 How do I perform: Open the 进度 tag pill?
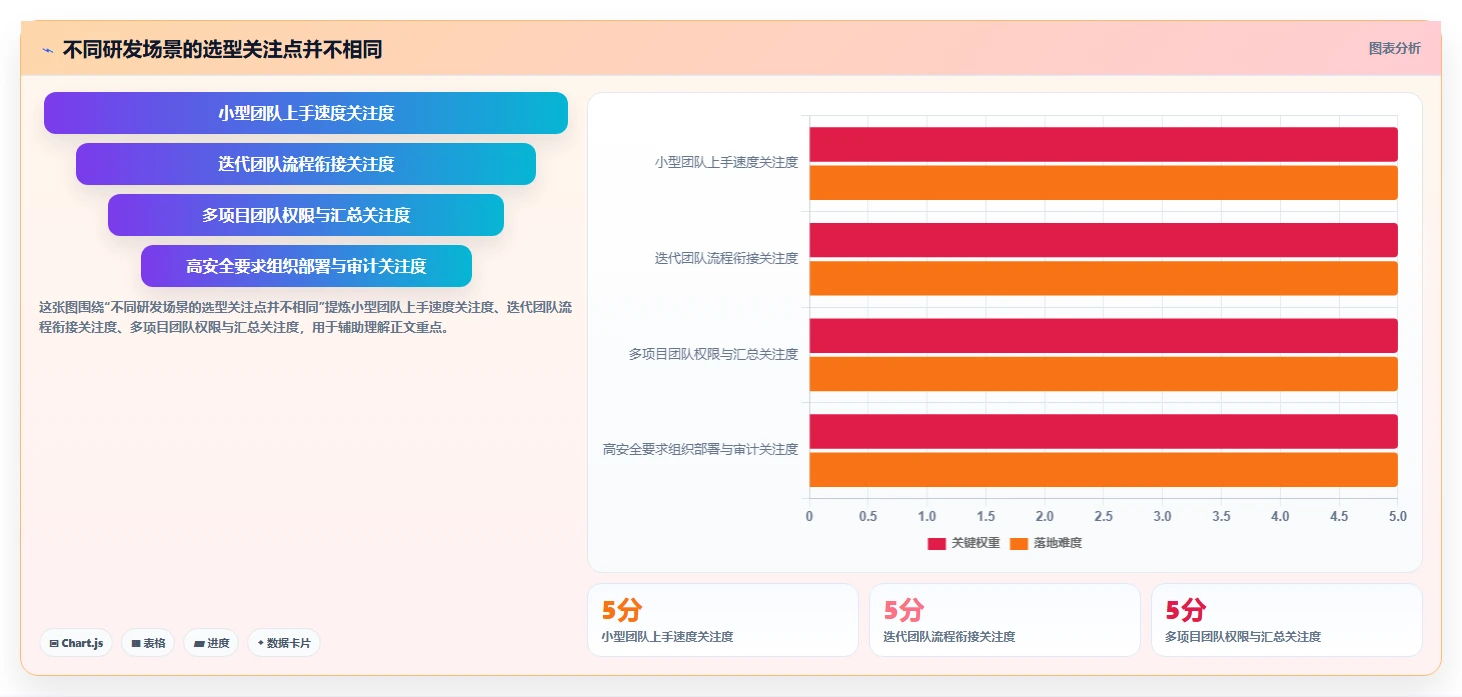(x=211, y=643)
